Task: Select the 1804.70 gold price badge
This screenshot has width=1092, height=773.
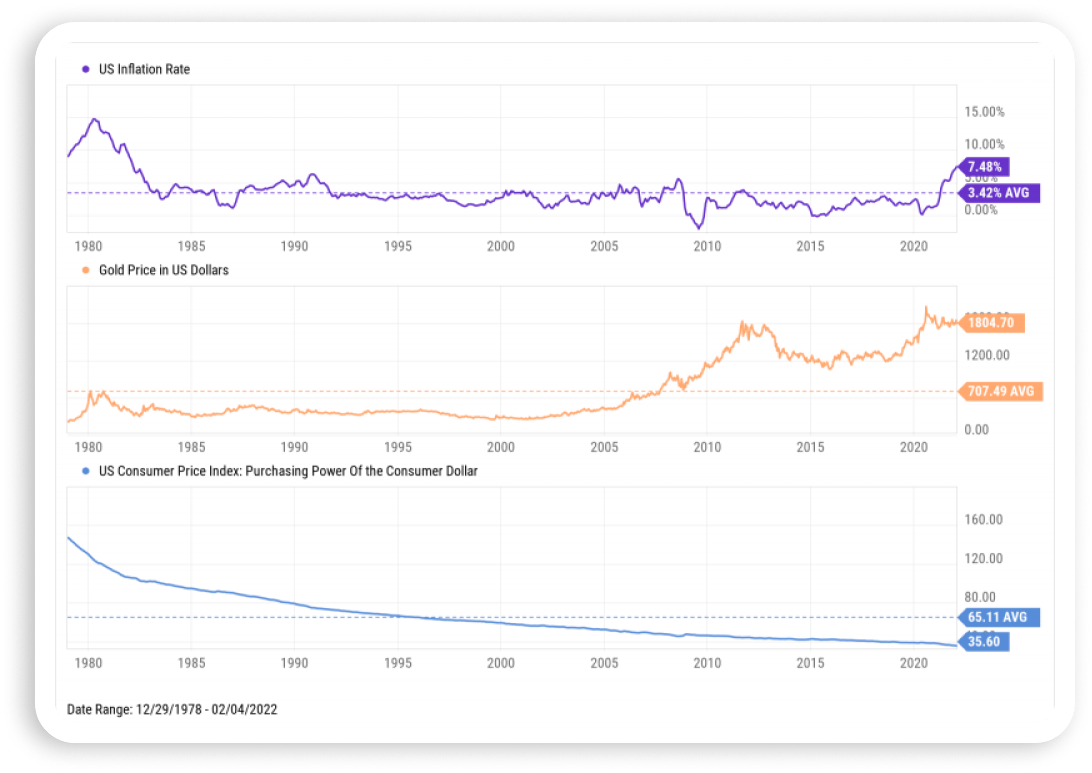Action: pos(995,323)
